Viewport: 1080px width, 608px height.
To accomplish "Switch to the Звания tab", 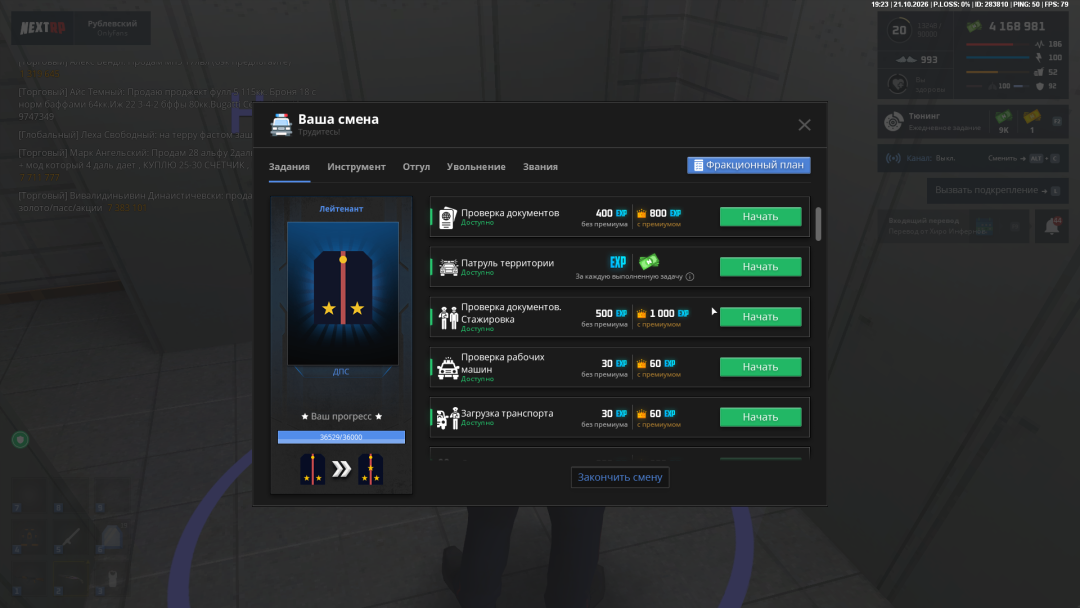I will coord(540,167).
